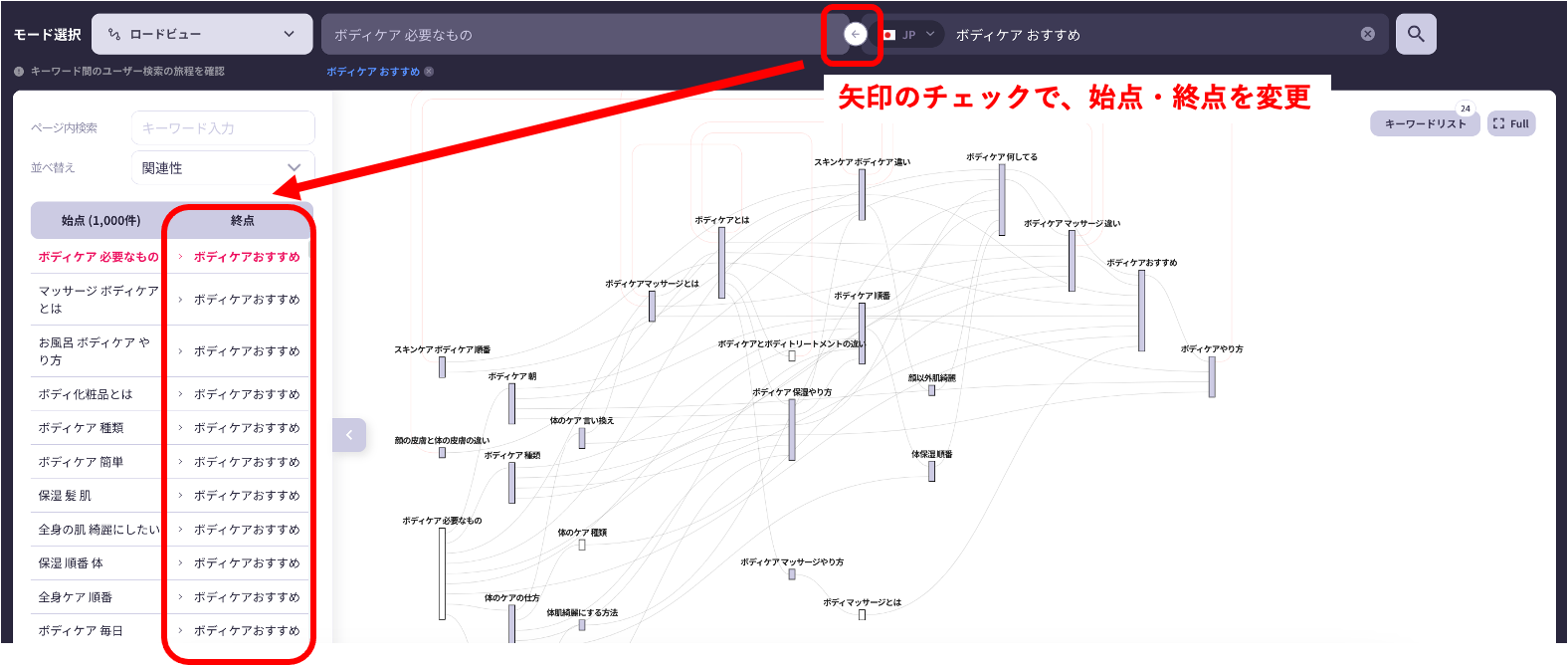This screenshot has height=665, width=1568.
Task: Switch to the 始点 (1,000件) tab
Action: pyautogui.click(x=100, y=221)
